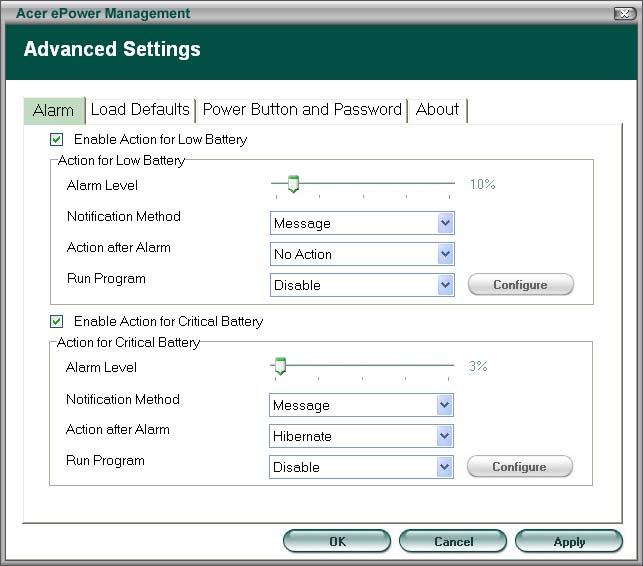643x566 pixels.
Task: Open Low Battery Notification Method dropdown
Action: (362, 223)
